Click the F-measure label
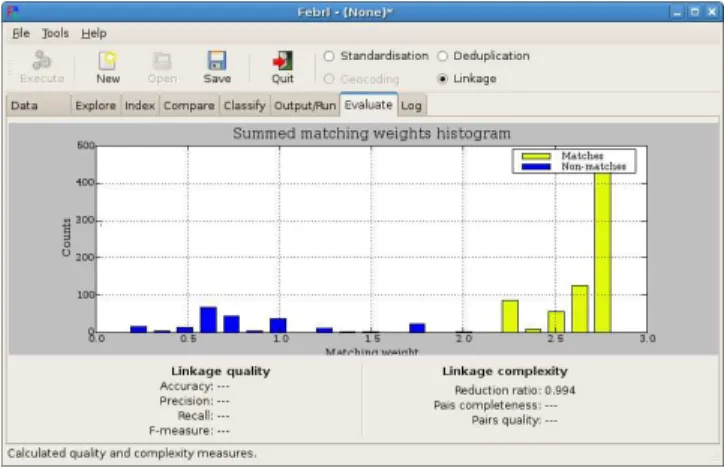The height and width of the screenshot is (468, 724). click(x=181, y=431)
